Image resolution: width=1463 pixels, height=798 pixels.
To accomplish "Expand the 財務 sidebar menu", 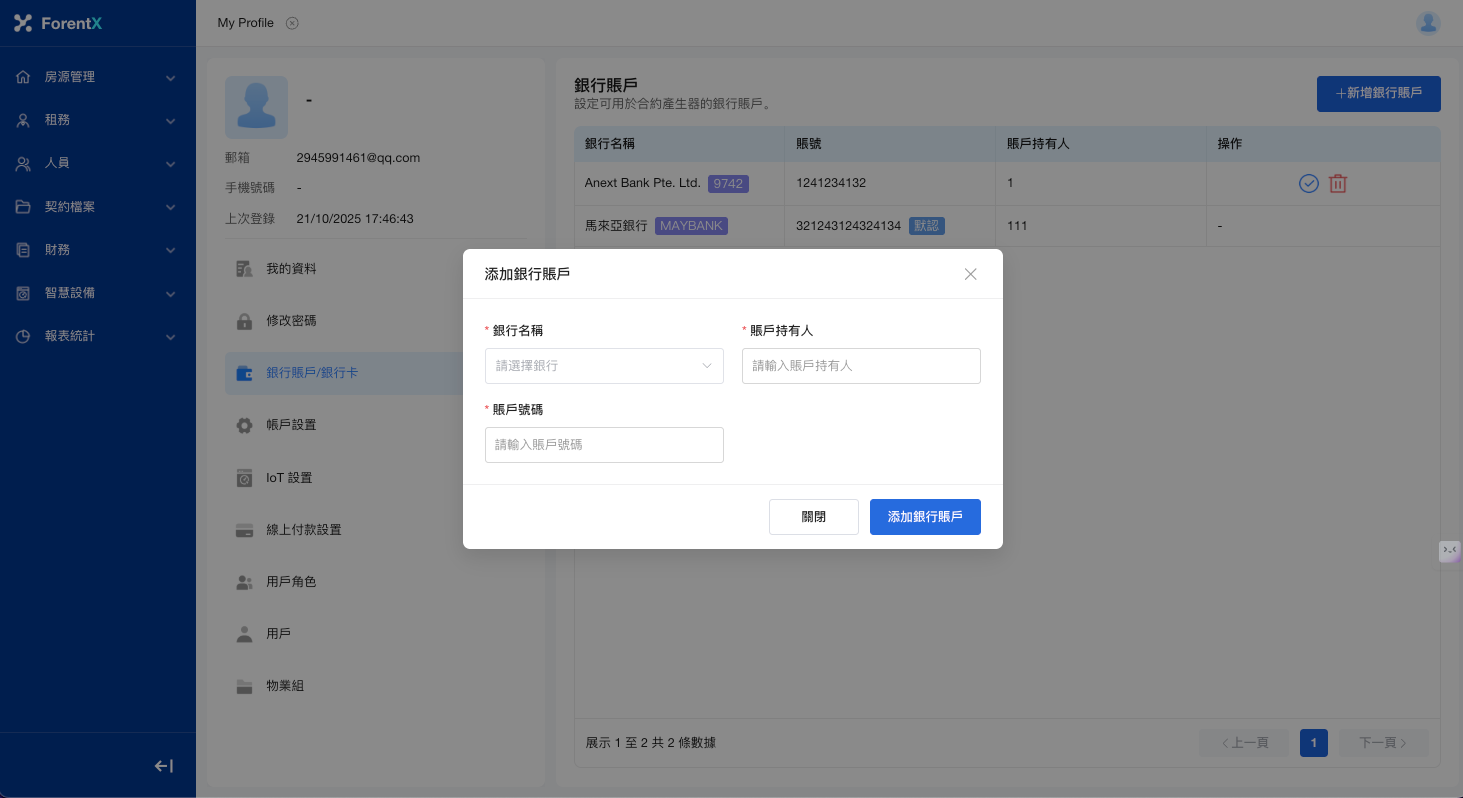I will click(x=96, y=250).
